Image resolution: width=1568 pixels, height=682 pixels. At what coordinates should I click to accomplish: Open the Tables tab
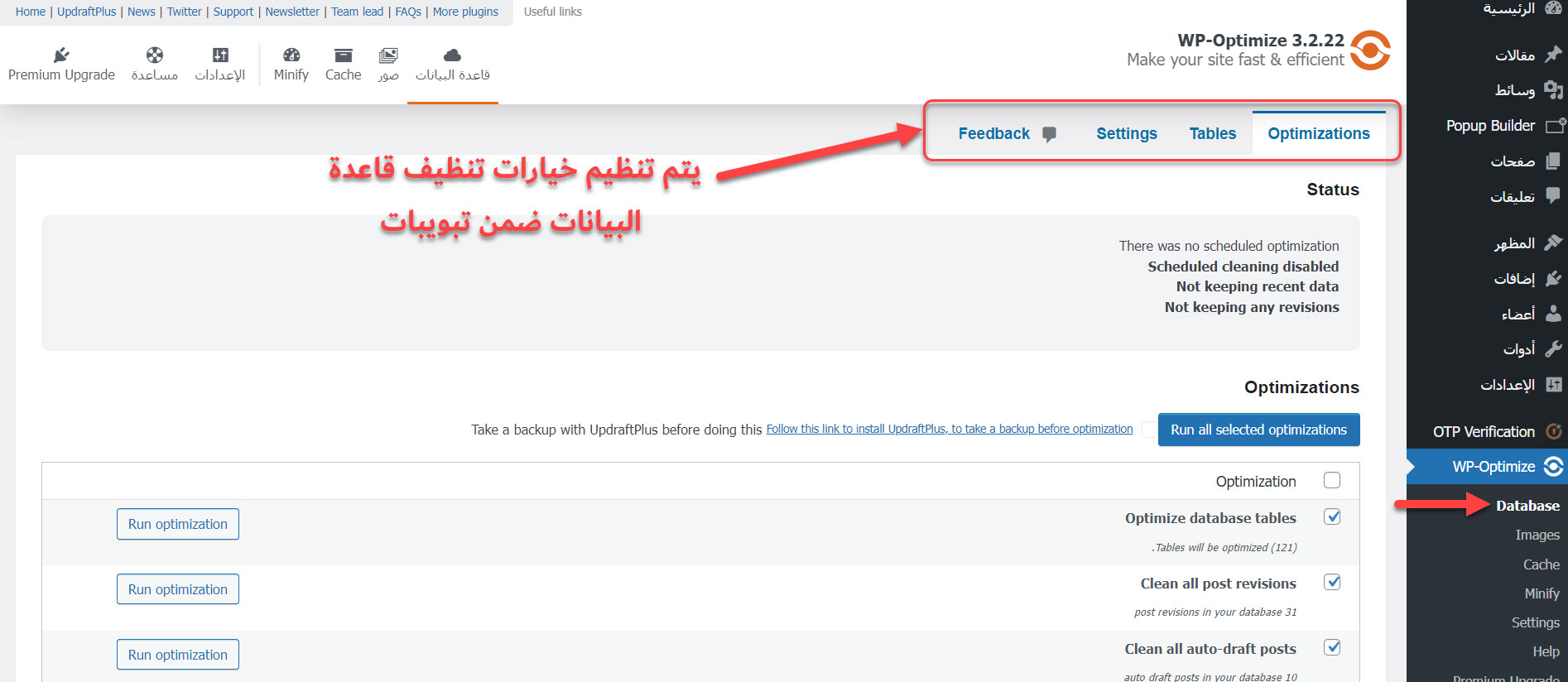click(1213, 133)
